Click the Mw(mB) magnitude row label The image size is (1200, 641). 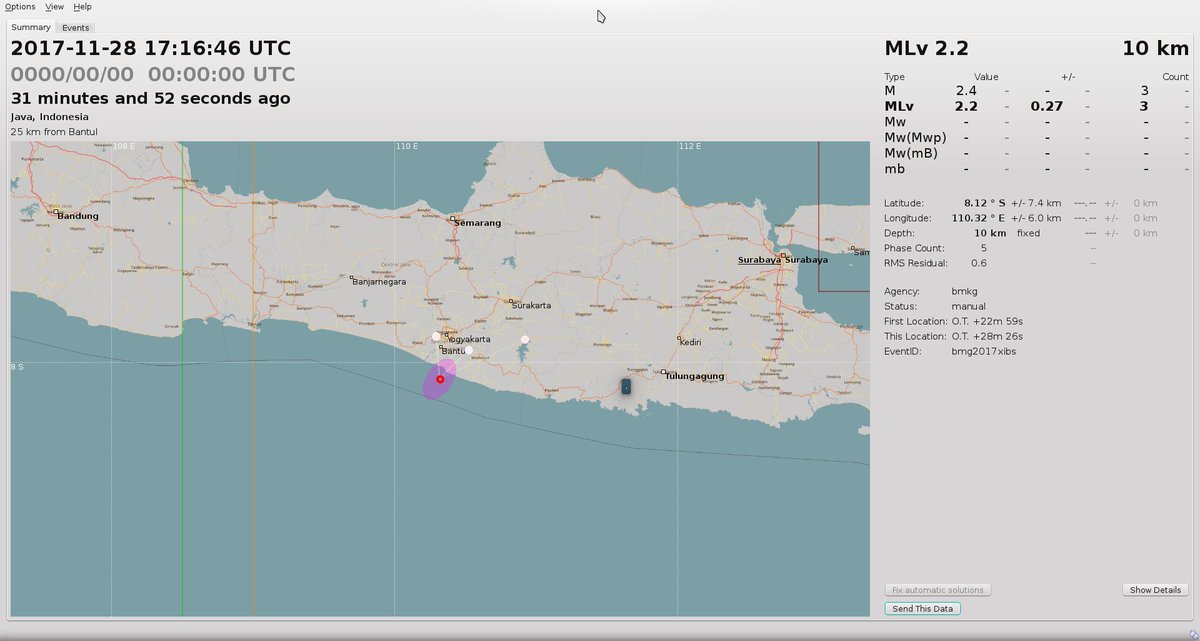click(912, 153)
